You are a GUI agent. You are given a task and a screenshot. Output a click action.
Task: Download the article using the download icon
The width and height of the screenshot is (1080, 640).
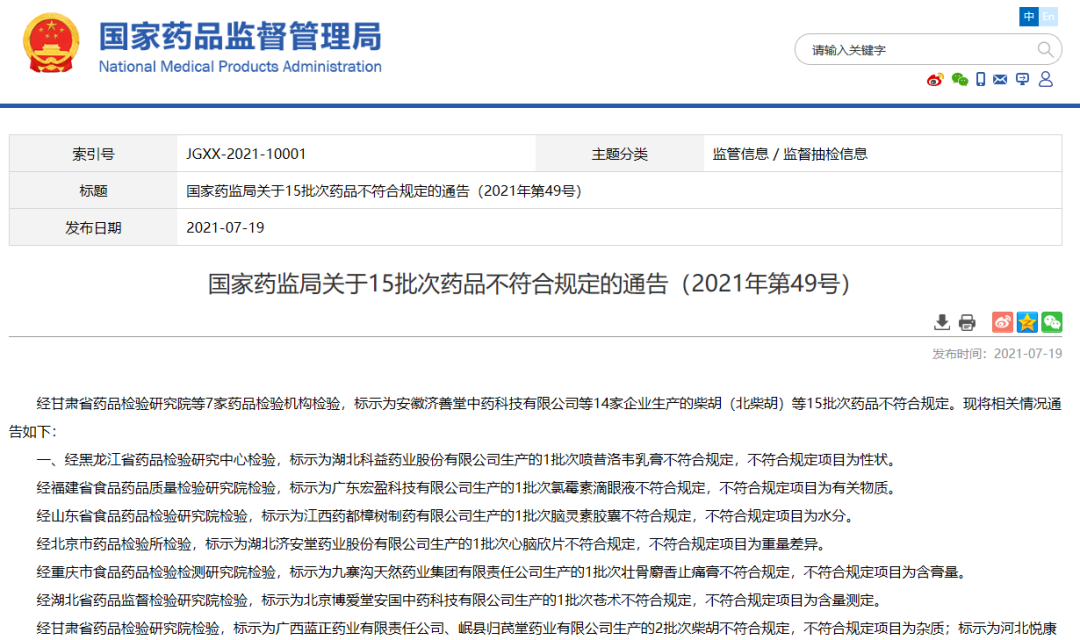click(942, 322)
